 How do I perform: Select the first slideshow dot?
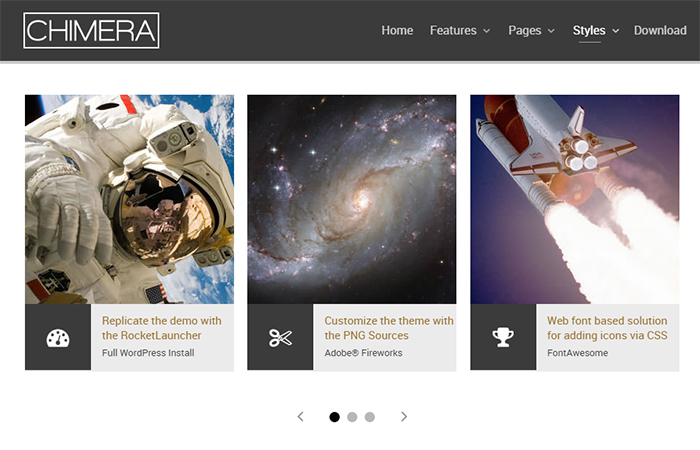tap(334, 417)
